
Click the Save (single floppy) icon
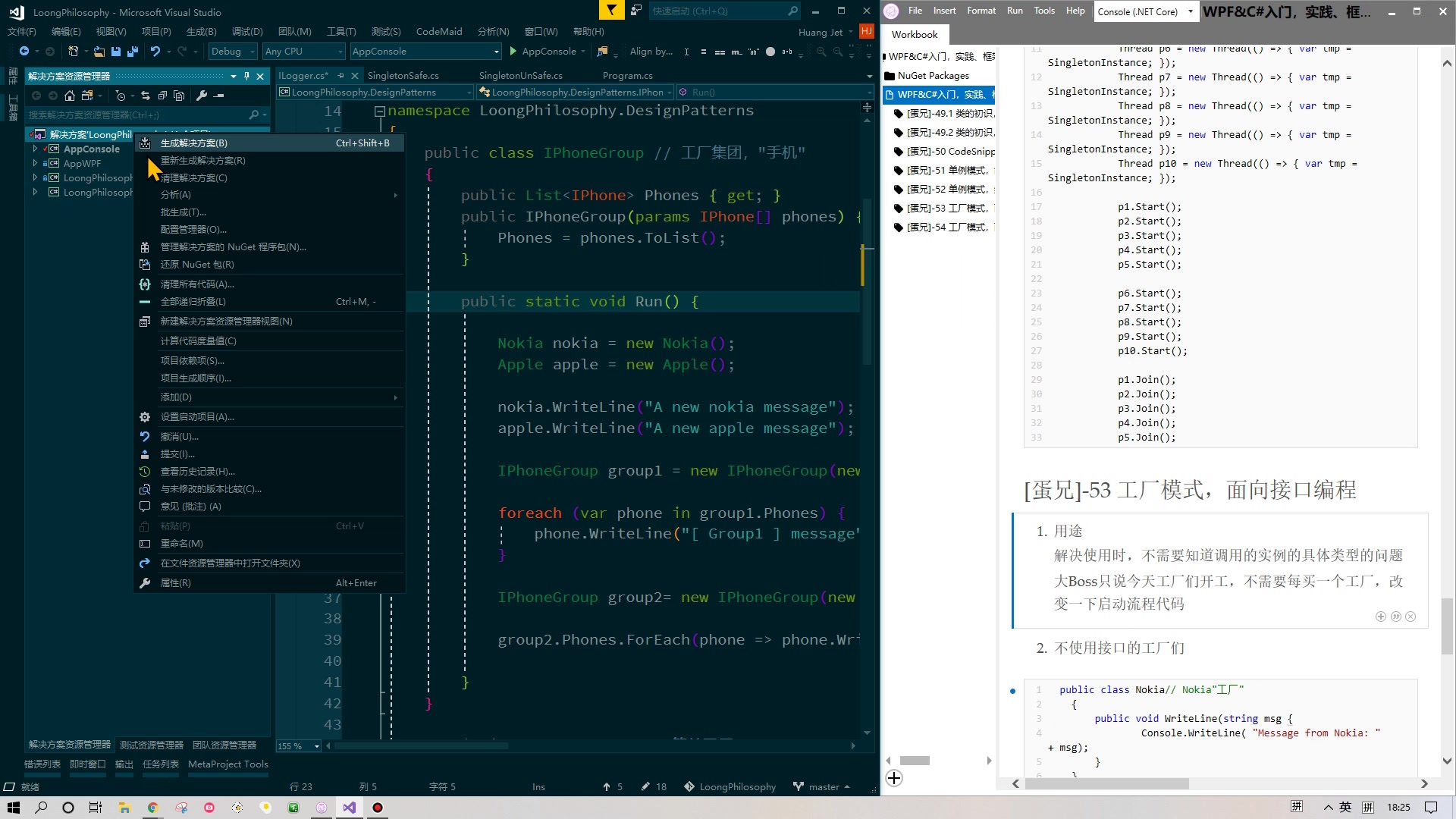coord(116,52)
